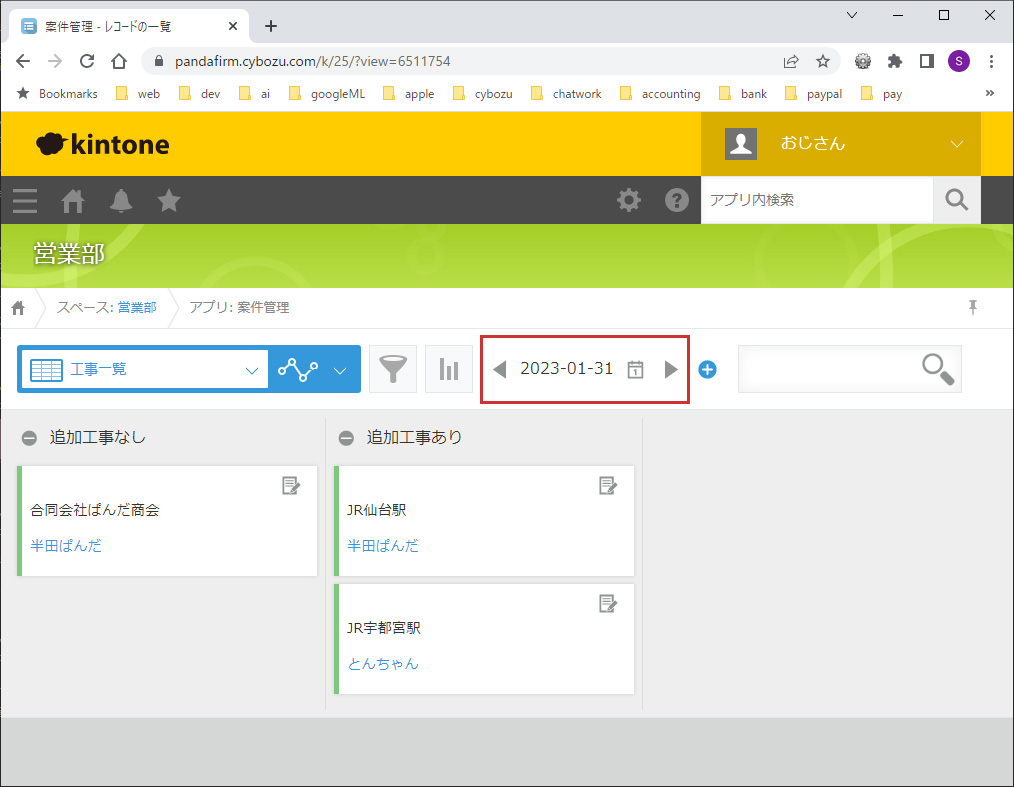
Task: Pin the app with pushpin icon
Action: click(972, 307)
